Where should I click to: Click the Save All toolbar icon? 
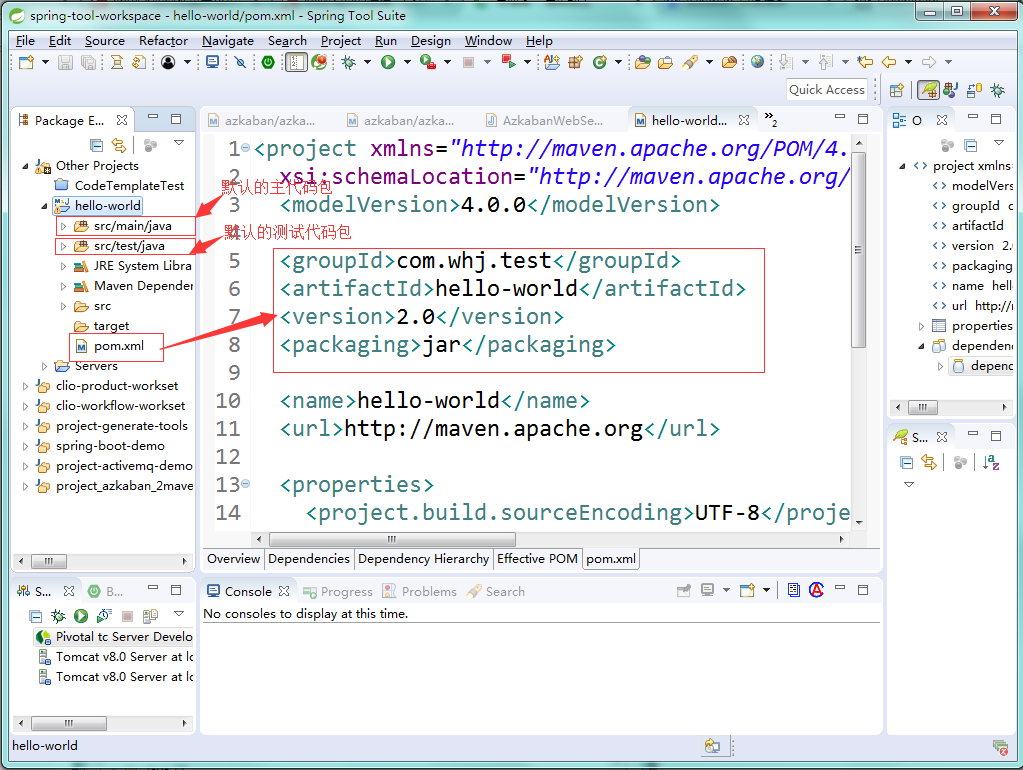(x=87, y=62)
